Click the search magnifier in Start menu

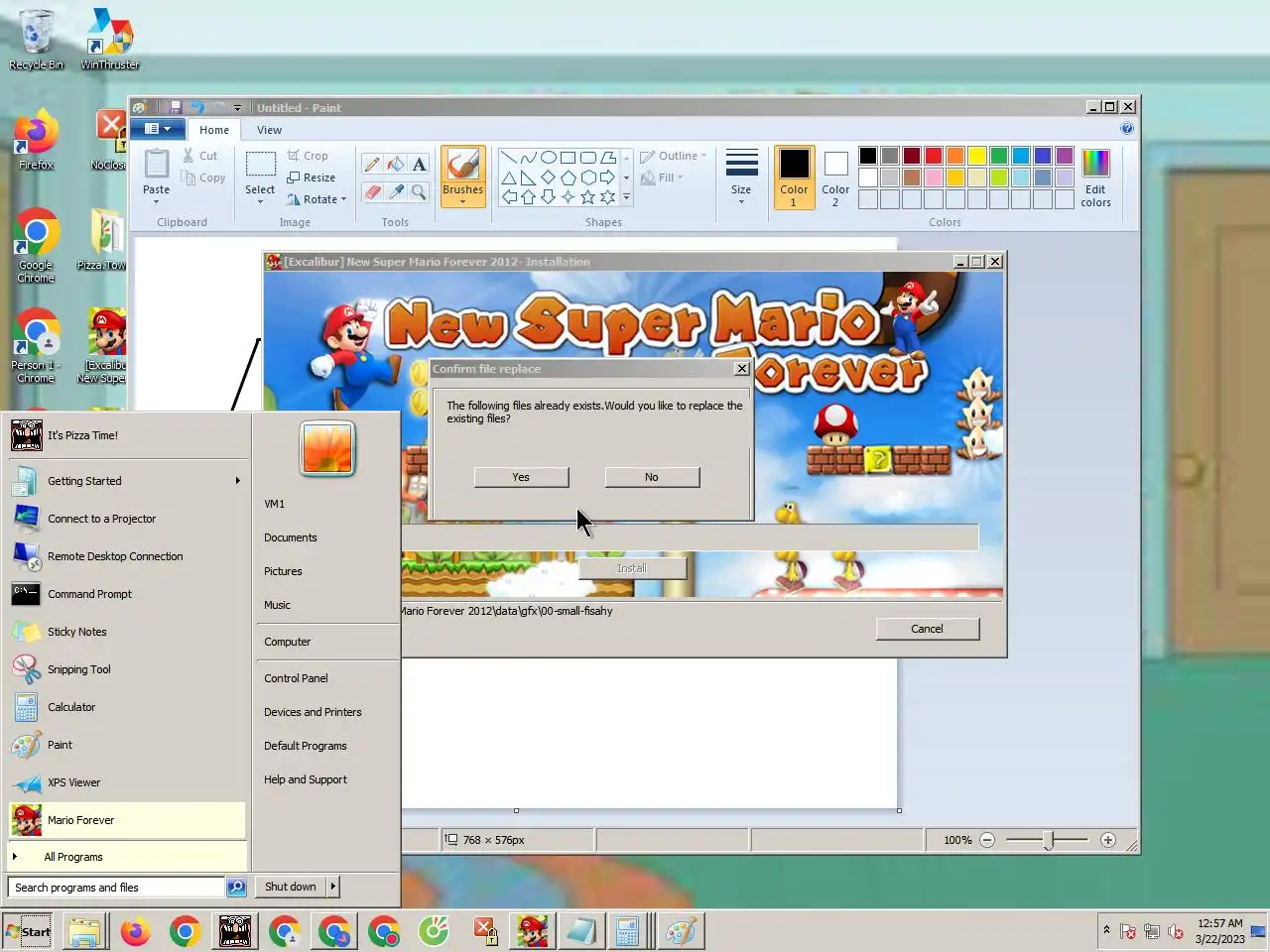tap(236, 887)
